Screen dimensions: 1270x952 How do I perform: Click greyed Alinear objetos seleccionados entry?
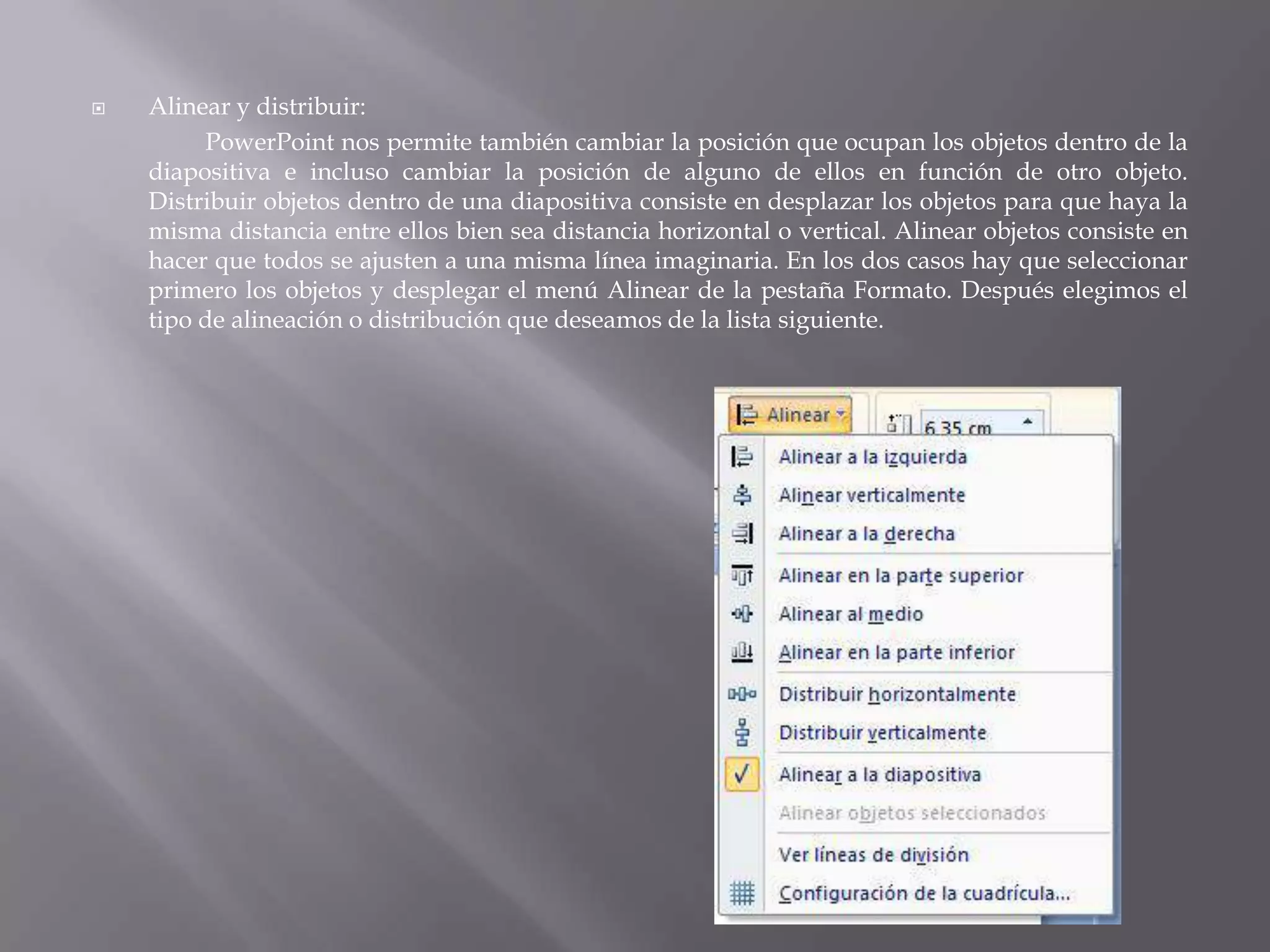click(912, 813)
